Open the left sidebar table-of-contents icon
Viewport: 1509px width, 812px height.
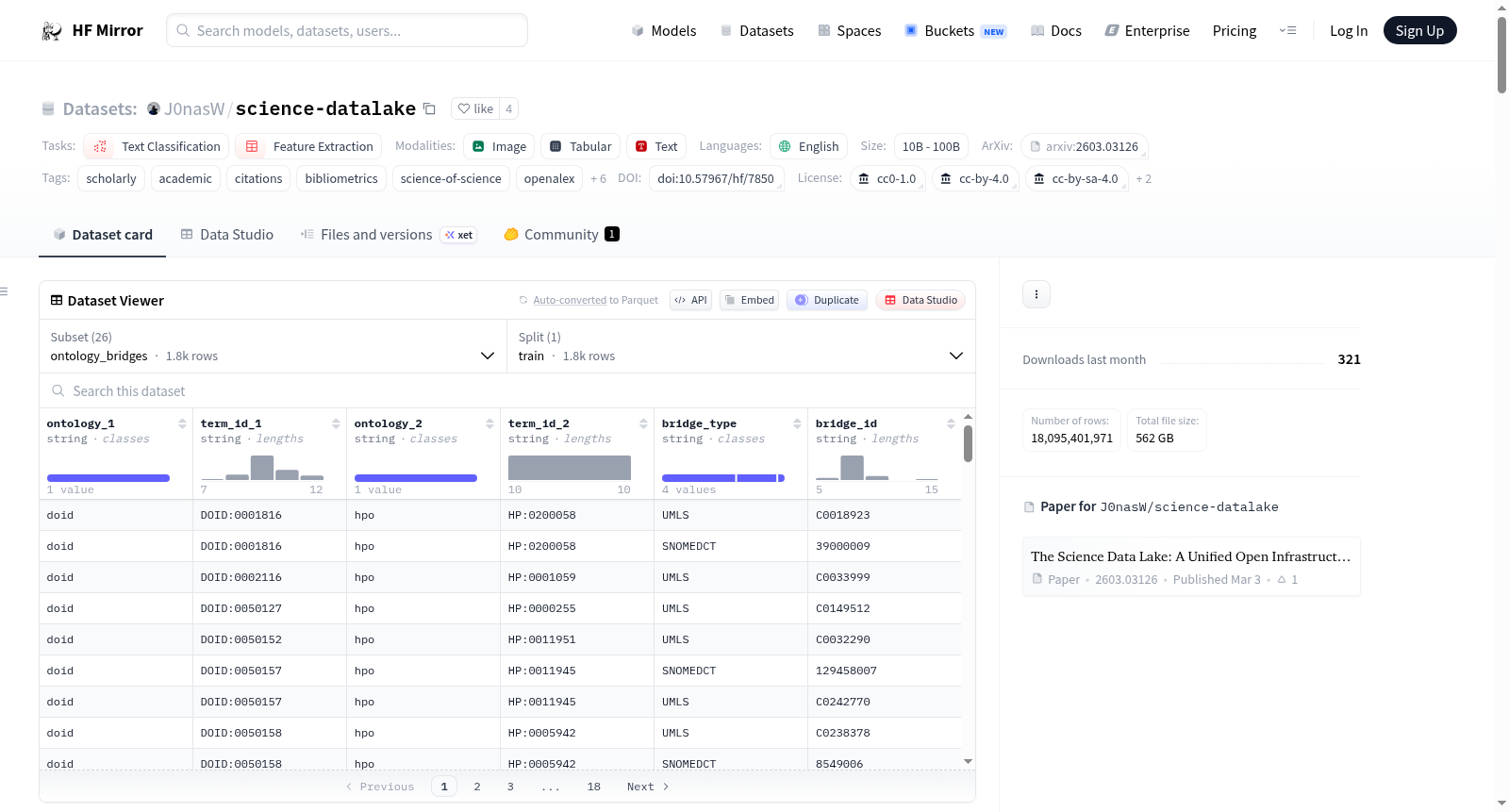(x=4, y=291)
